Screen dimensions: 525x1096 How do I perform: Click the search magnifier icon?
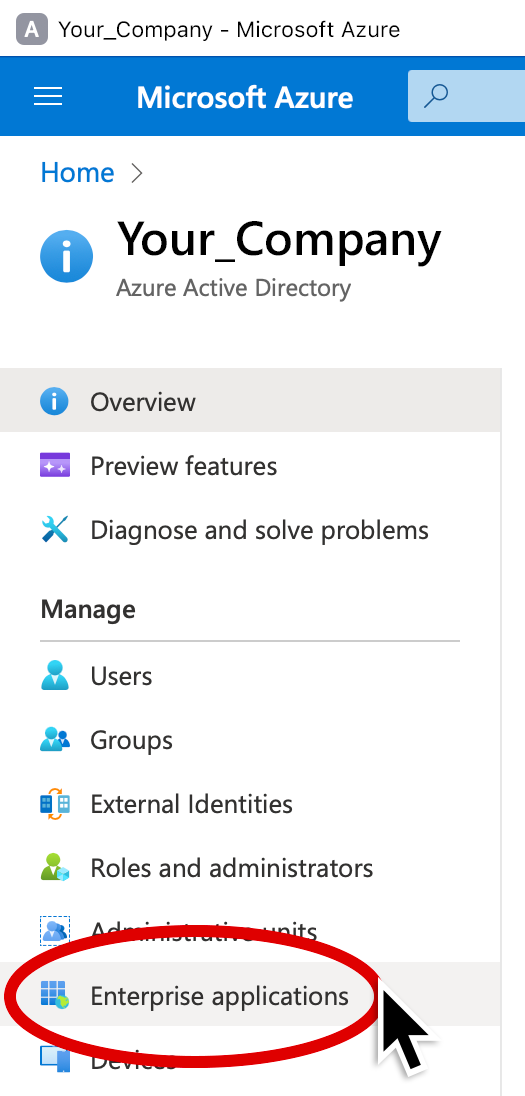pyautogui.click(x=436, y=96)
